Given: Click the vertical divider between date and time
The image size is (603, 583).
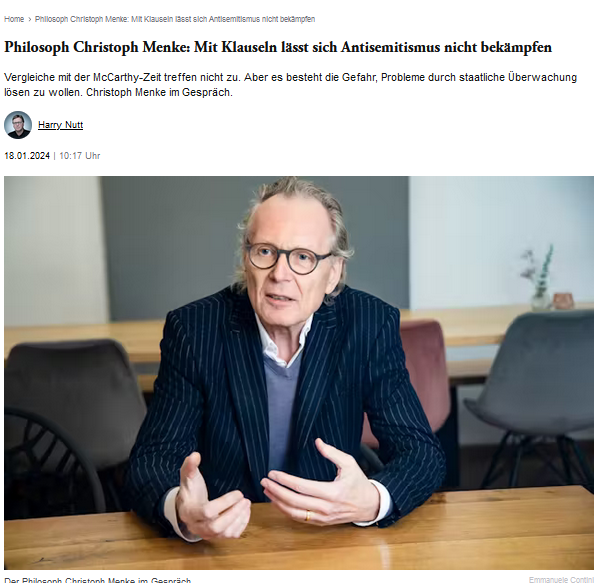Looking at the screenshot, I should click(x=55, y=156).
